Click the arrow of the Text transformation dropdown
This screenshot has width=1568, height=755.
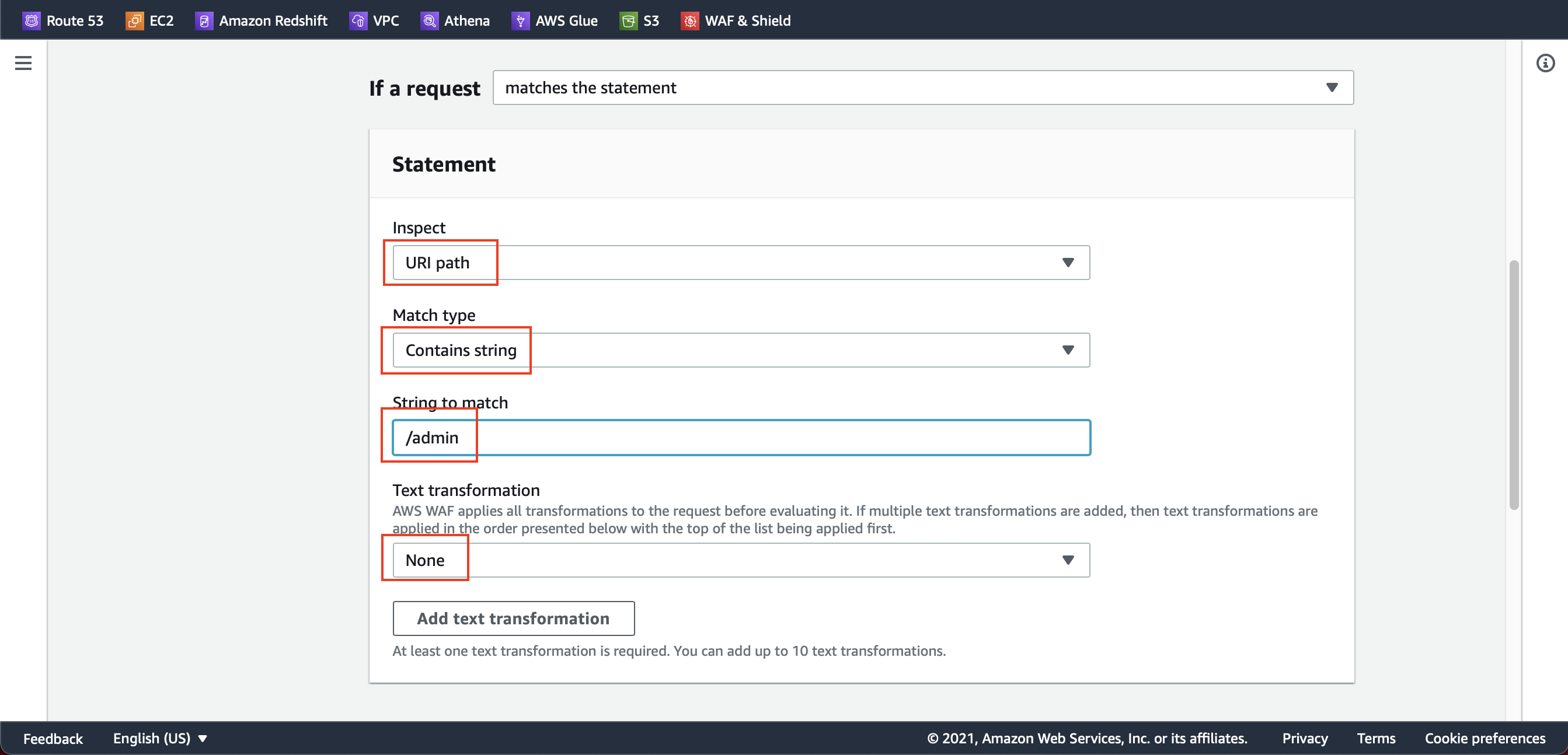(x=1068, y=560)
